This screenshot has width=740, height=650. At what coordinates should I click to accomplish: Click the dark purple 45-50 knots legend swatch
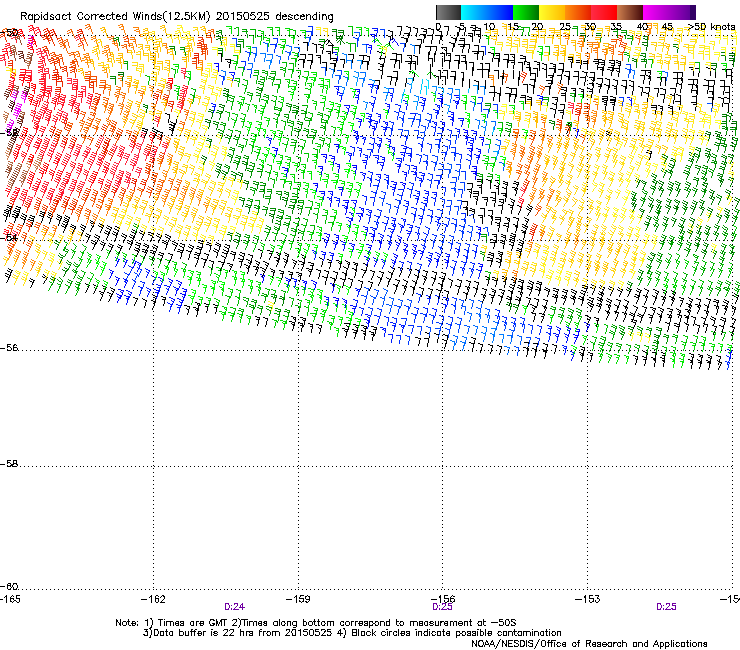[x=682, y=12]
